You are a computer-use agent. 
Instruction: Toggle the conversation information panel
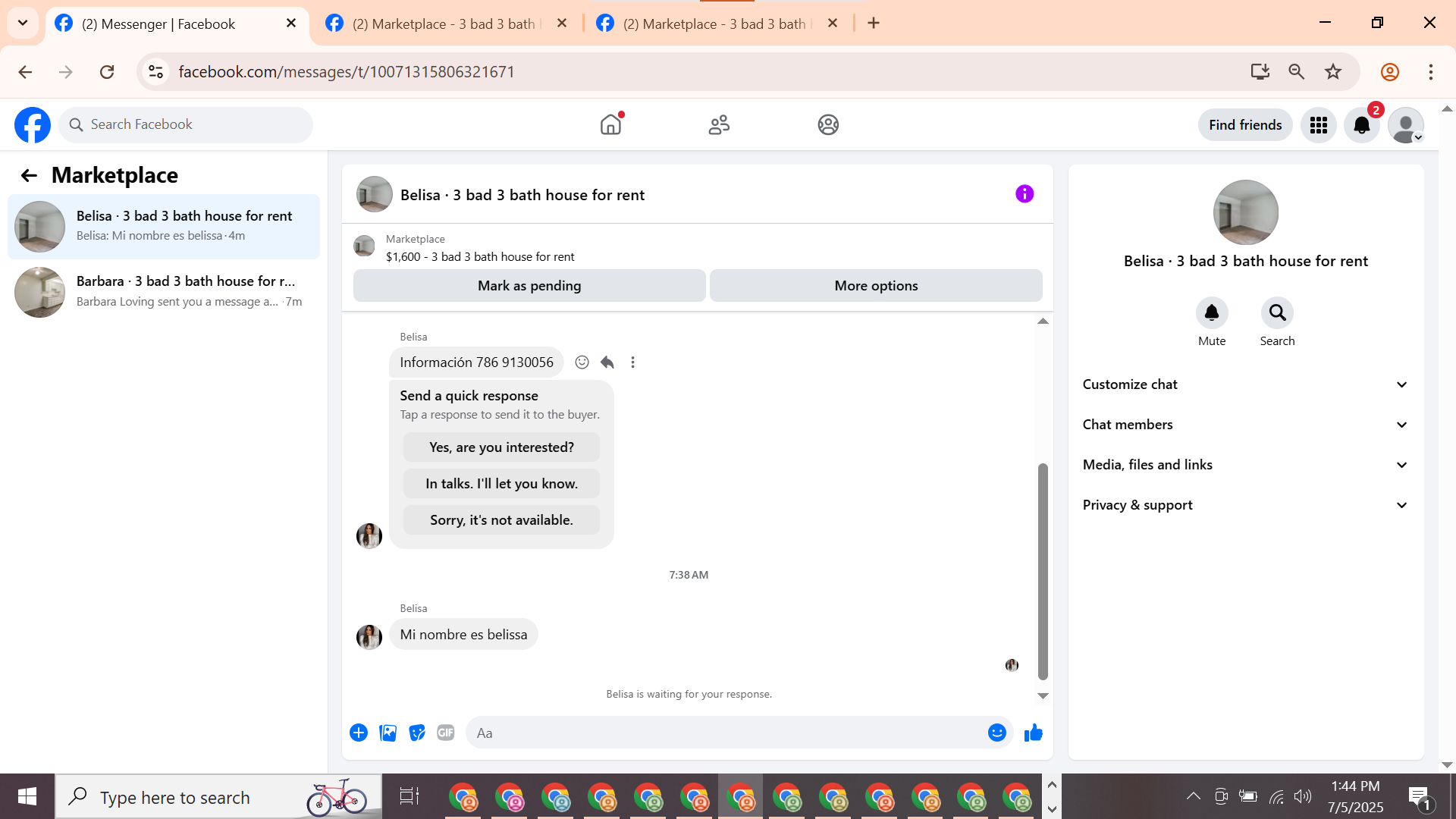1025,194
